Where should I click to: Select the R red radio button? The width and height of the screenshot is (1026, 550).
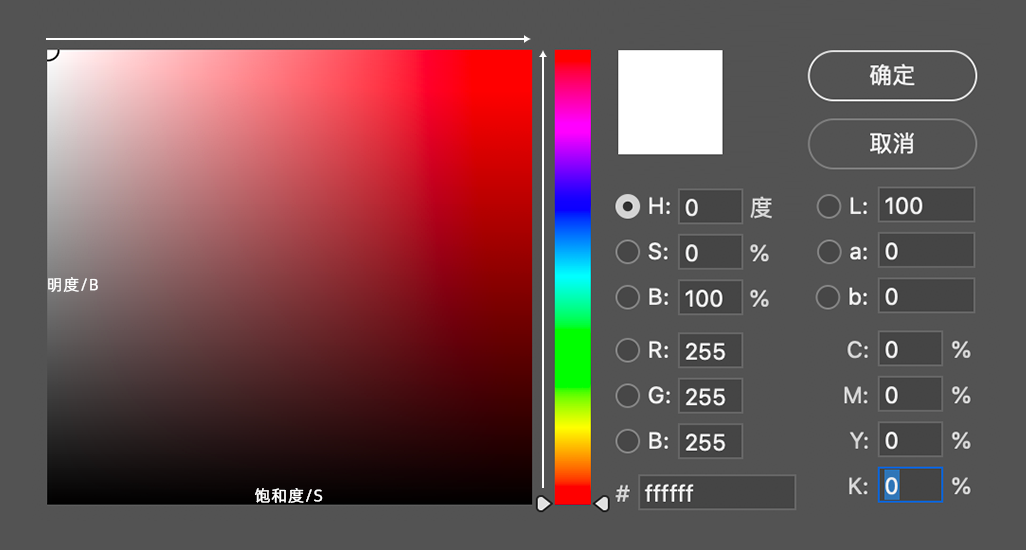tap(627, 350)
